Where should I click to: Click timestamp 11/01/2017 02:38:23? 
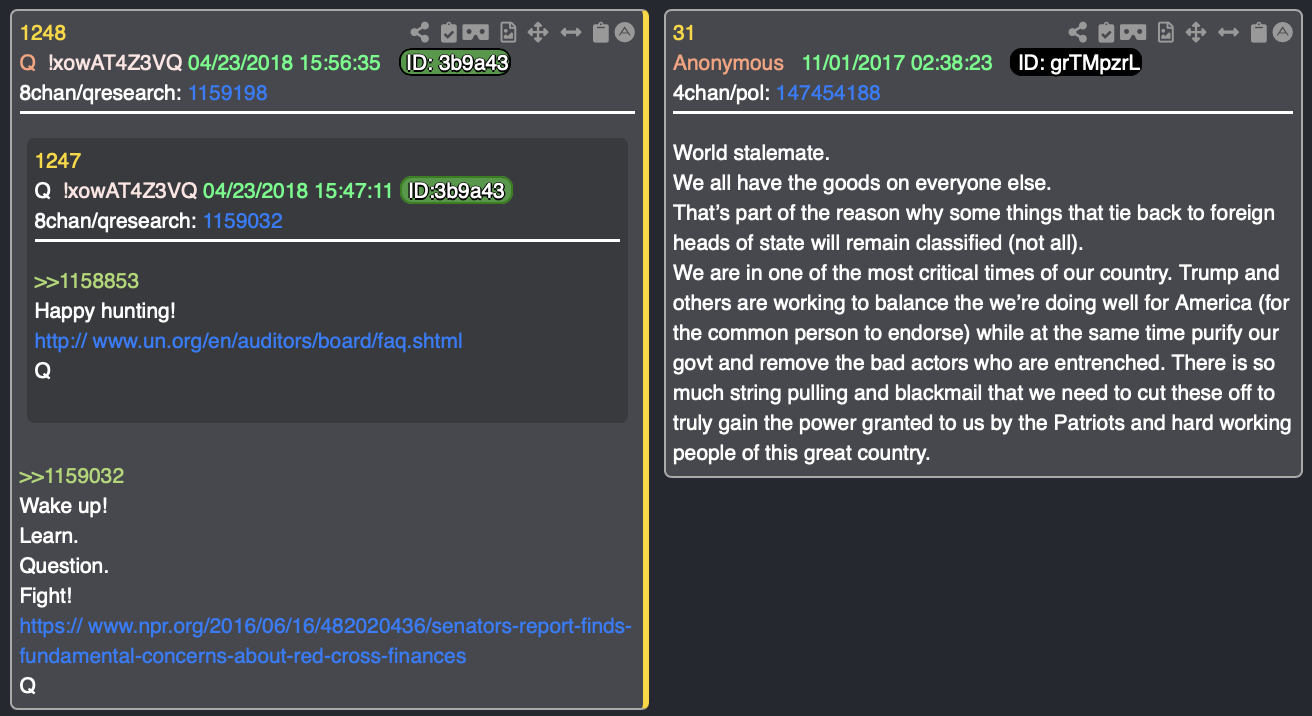point(897,63)
